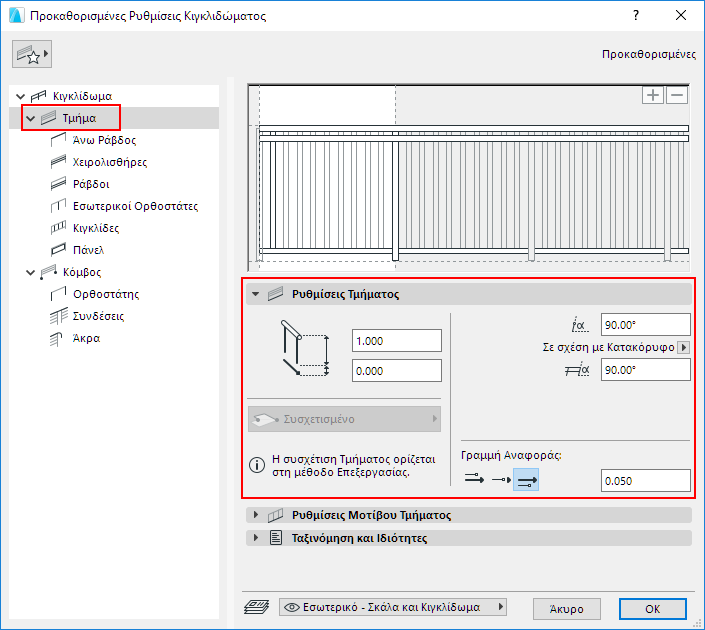Zoom in preview with plus button

coord(653,95)
